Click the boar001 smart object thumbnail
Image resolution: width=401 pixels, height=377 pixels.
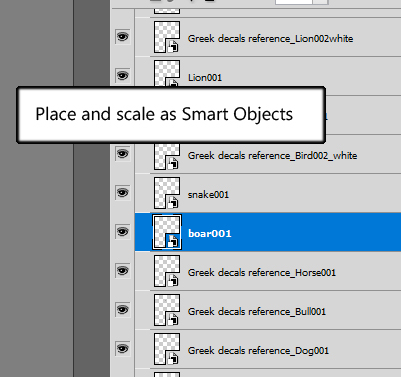[167, 232]
